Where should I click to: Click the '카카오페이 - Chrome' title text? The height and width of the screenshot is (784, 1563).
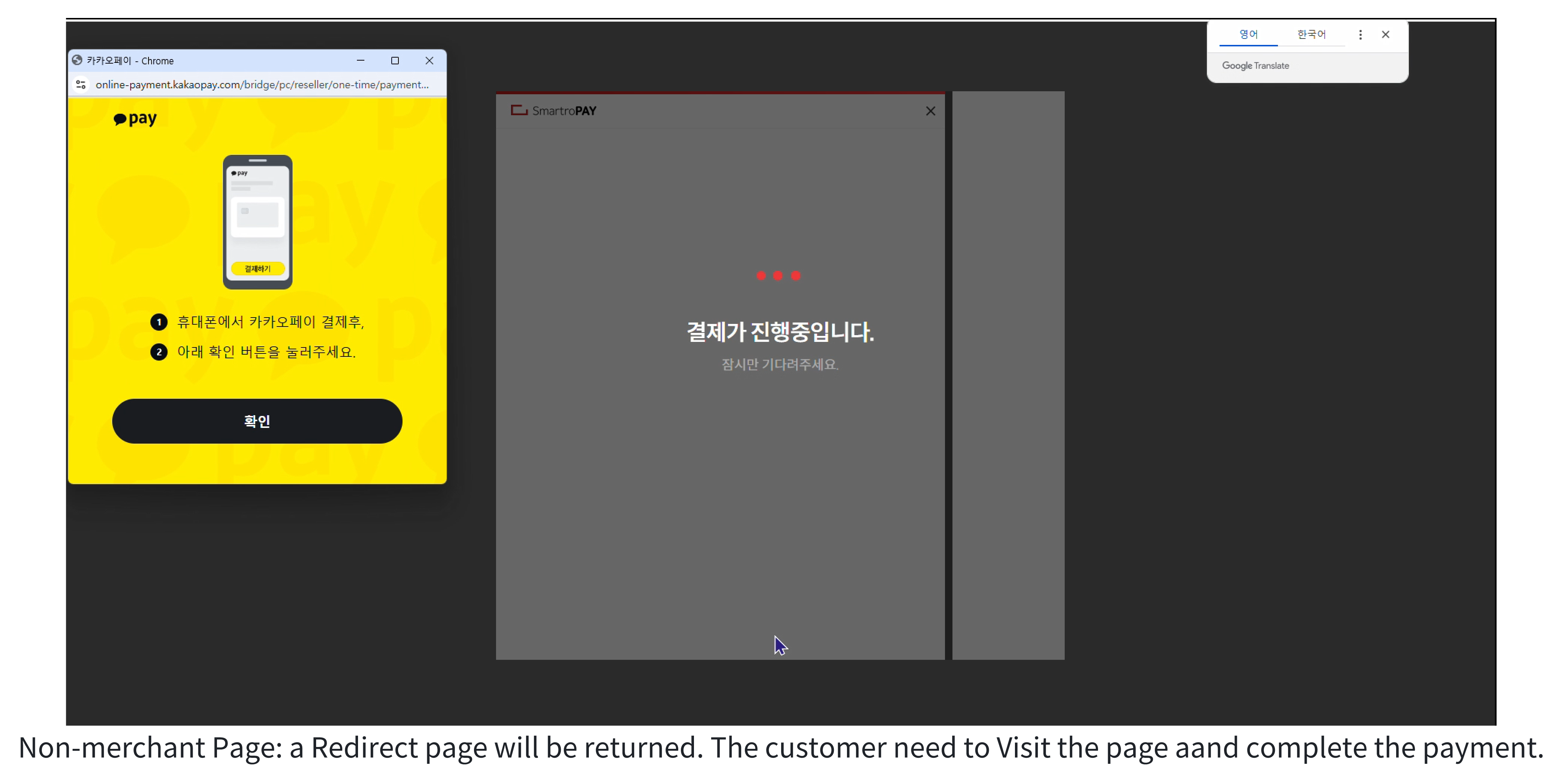point(130,61)
